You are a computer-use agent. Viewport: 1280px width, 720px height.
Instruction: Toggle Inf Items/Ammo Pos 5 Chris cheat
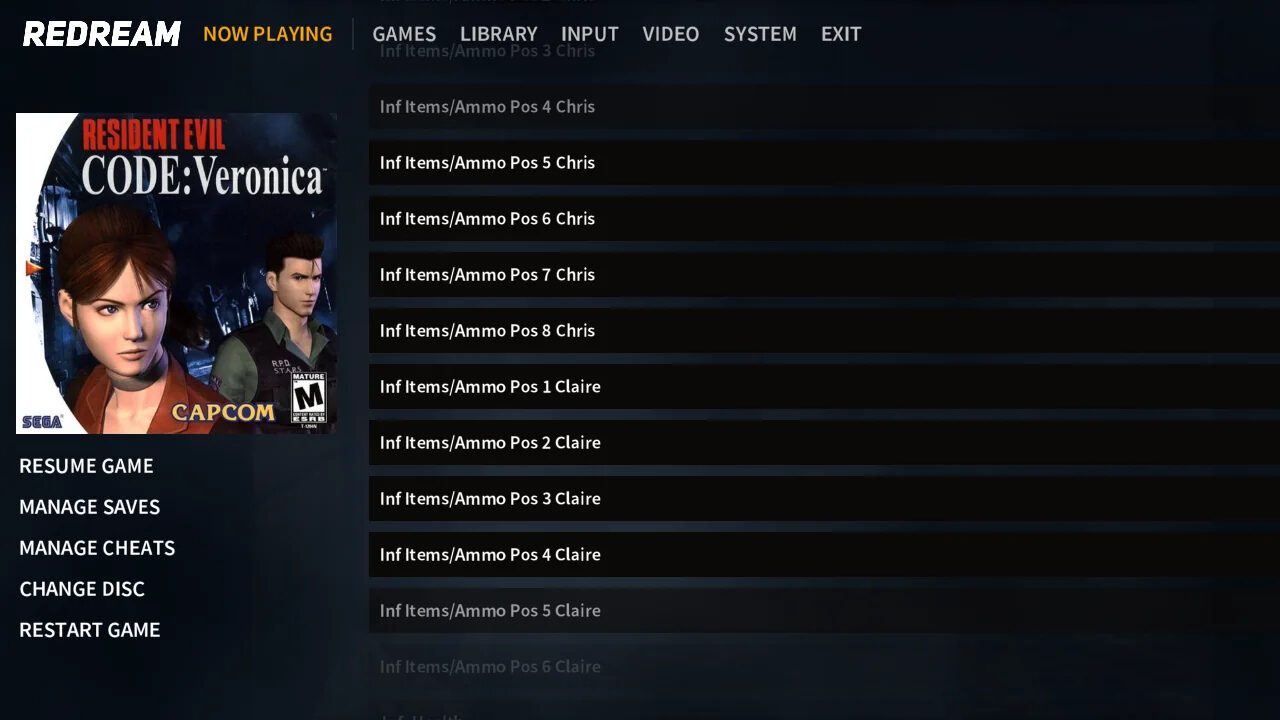click(x=824, y=162)
